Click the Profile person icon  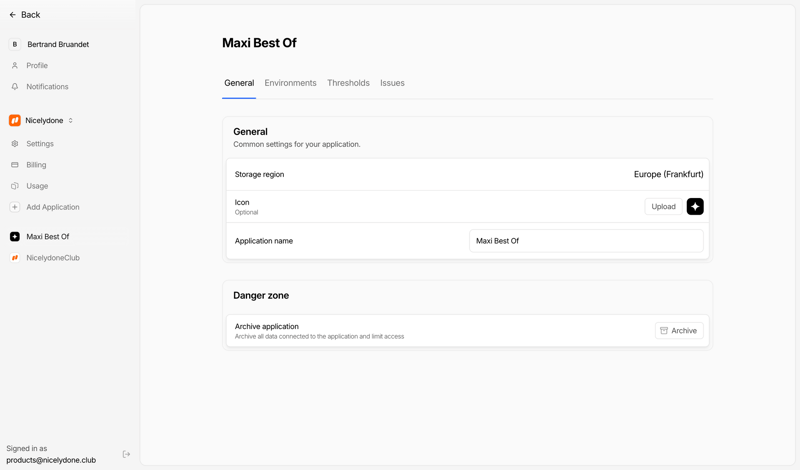coord(15,66)
